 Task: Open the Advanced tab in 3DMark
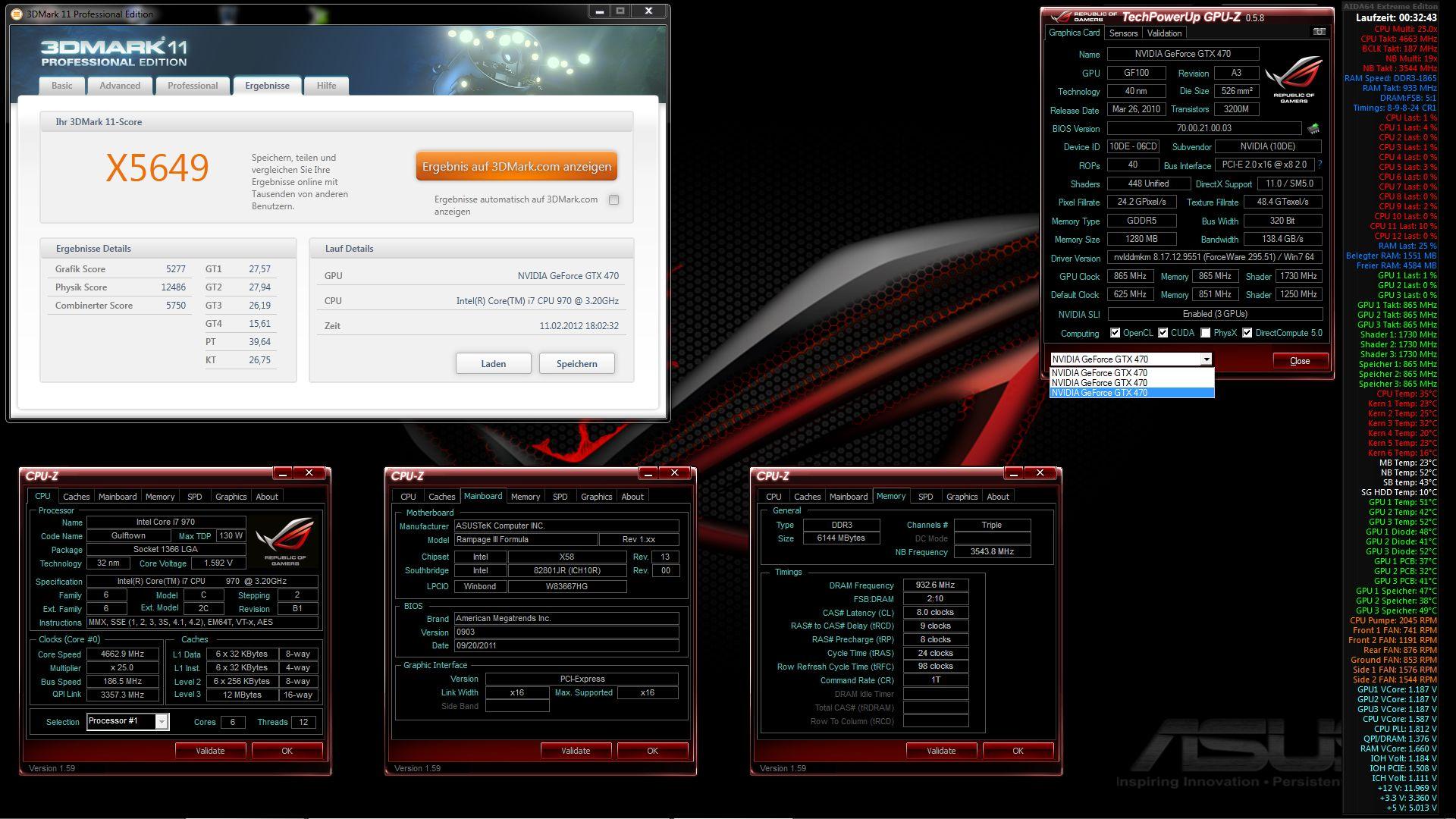(x=120, y=86)
